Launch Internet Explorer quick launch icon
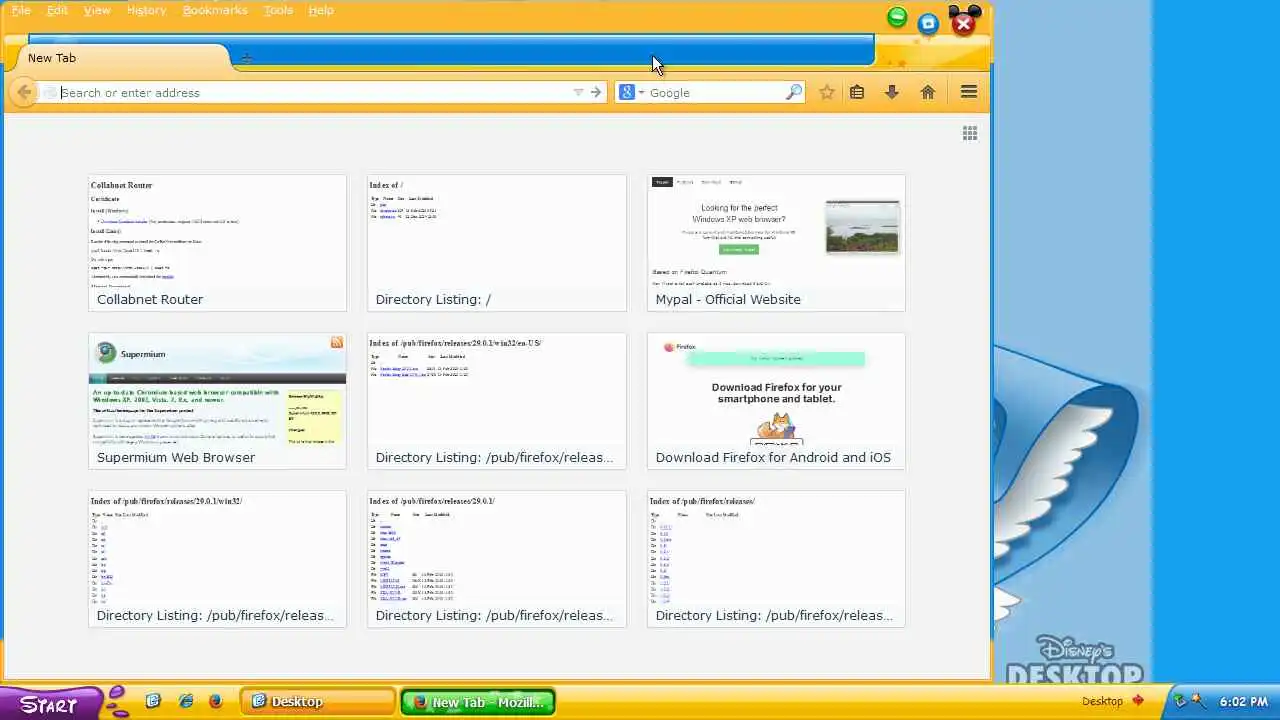Screen dimensions: 1280x720 click(185, 701)
